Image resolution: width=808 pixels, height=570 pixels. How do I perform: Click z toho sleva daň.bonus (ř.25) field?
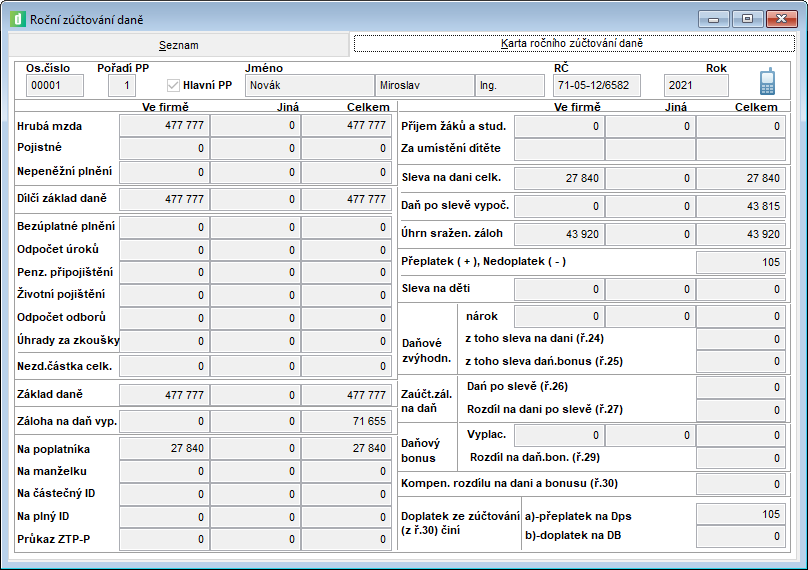pos(741,361)
